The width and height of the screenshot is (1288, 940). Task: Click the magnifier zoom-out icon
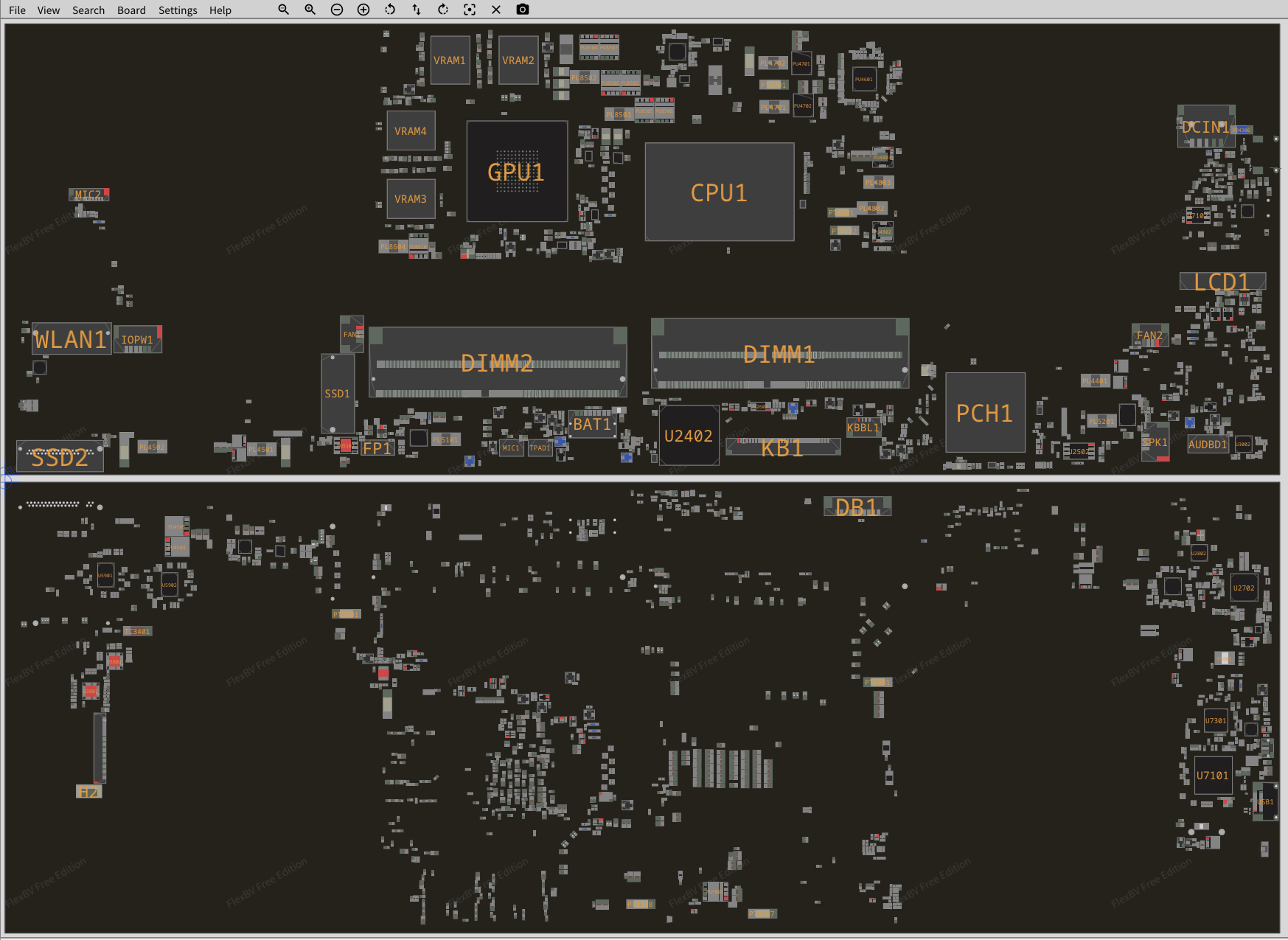283,10
